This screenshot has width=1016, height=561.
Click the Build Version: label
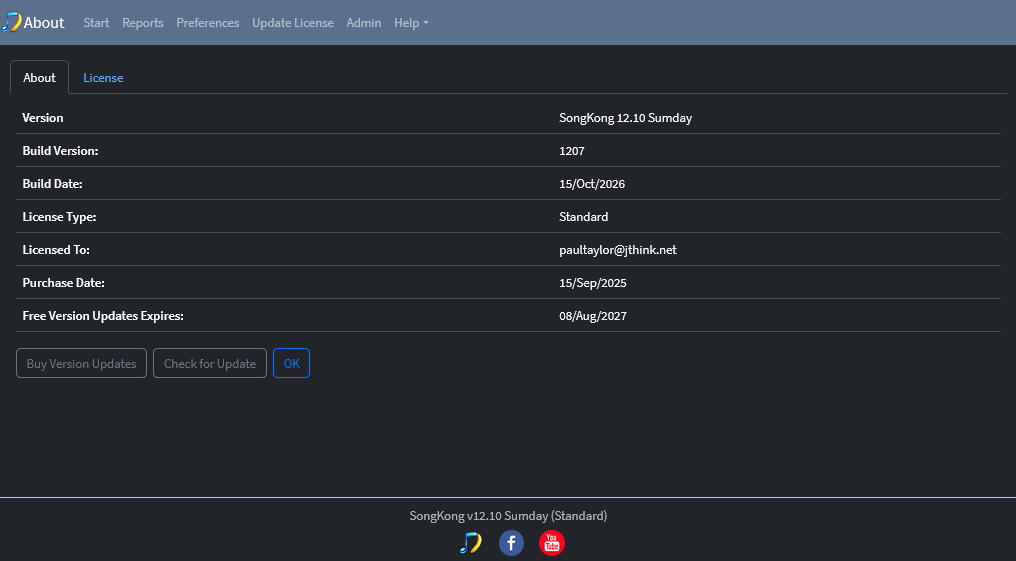[60, 151]
